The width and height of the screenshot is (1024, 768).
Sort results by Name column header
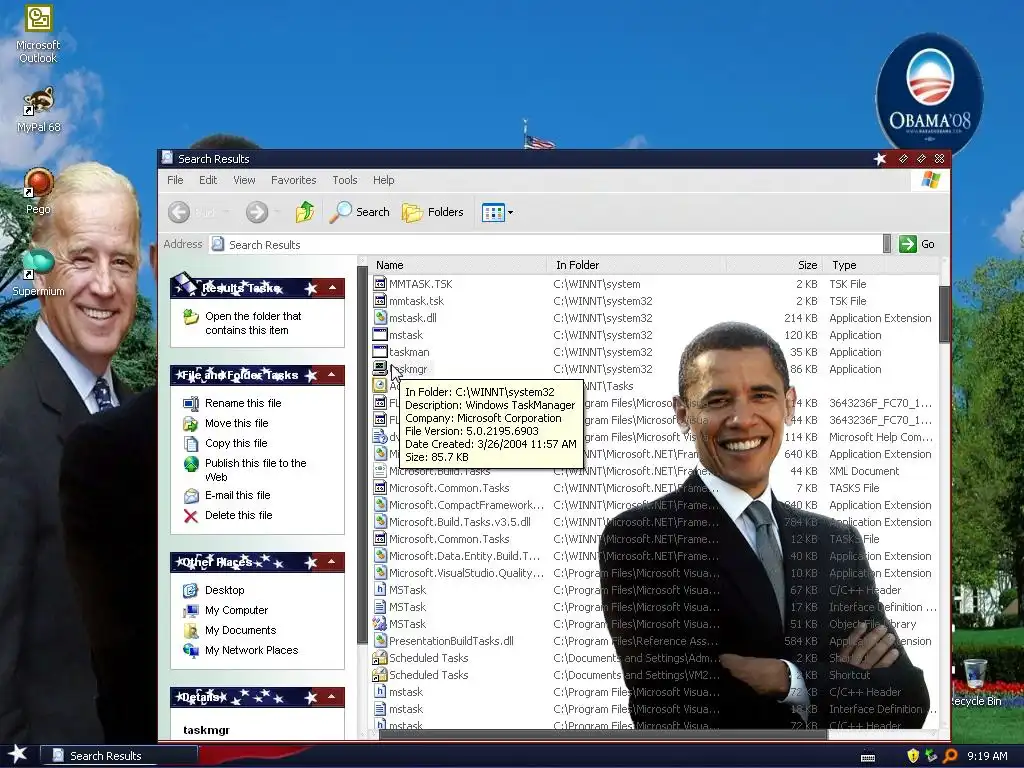coord(457,265)
